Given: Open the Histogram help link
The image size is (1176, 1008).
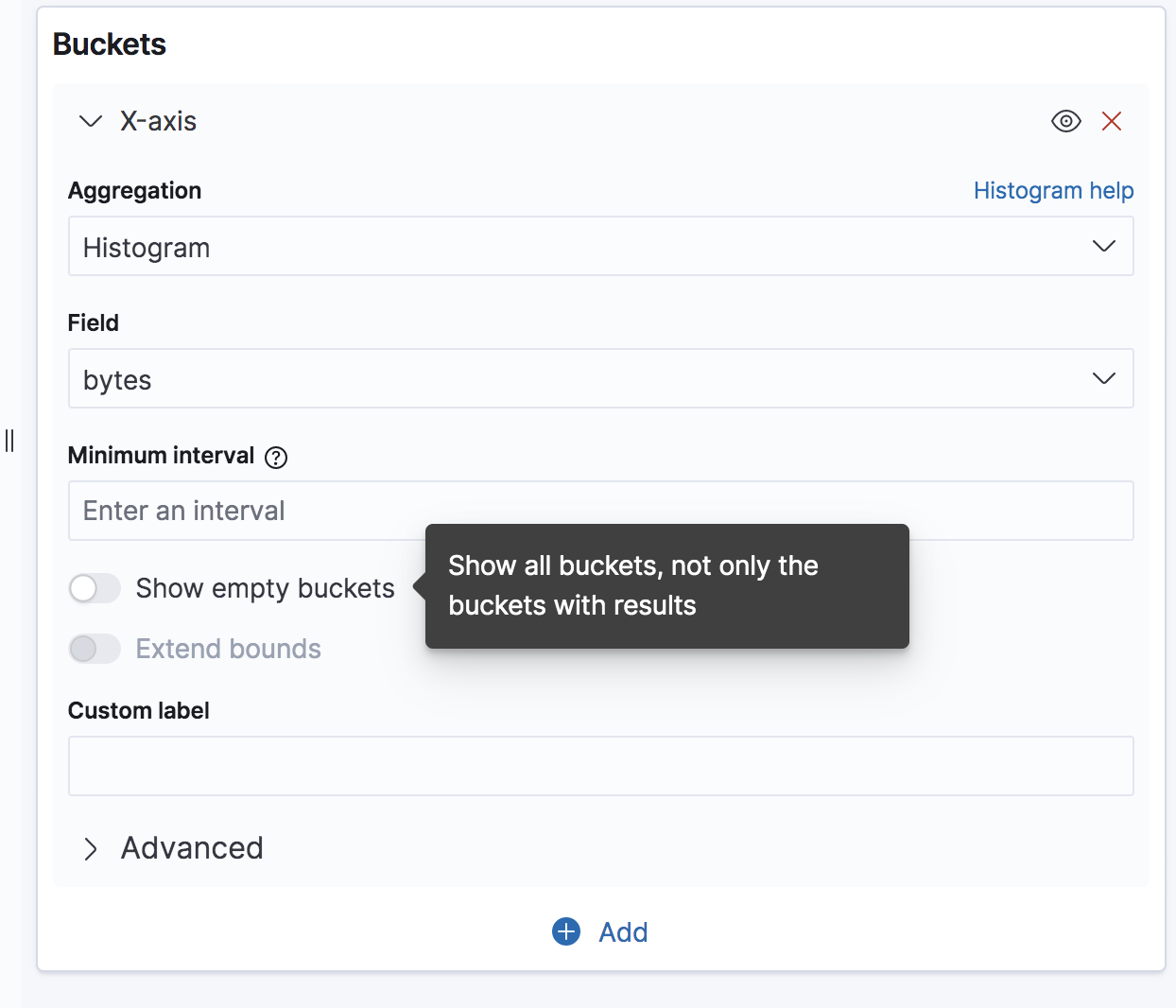Looking at the screenshot, I should [x=1053, y=191].
